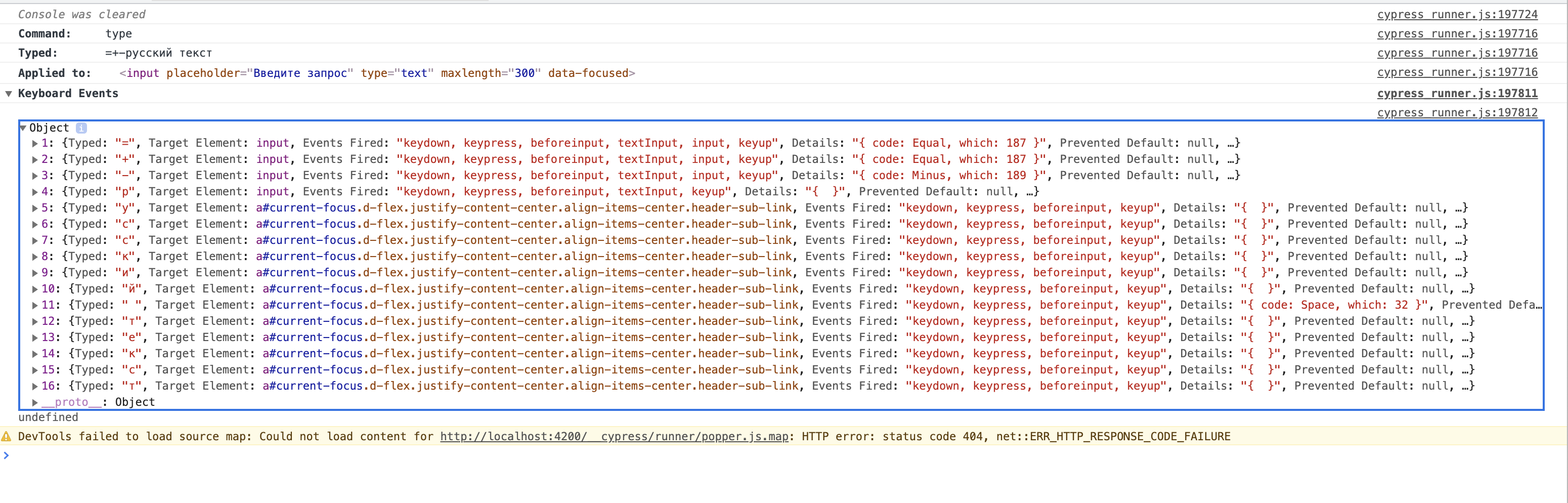Open cypress_runner.js:197724 source link

[x=1457, y=14]
